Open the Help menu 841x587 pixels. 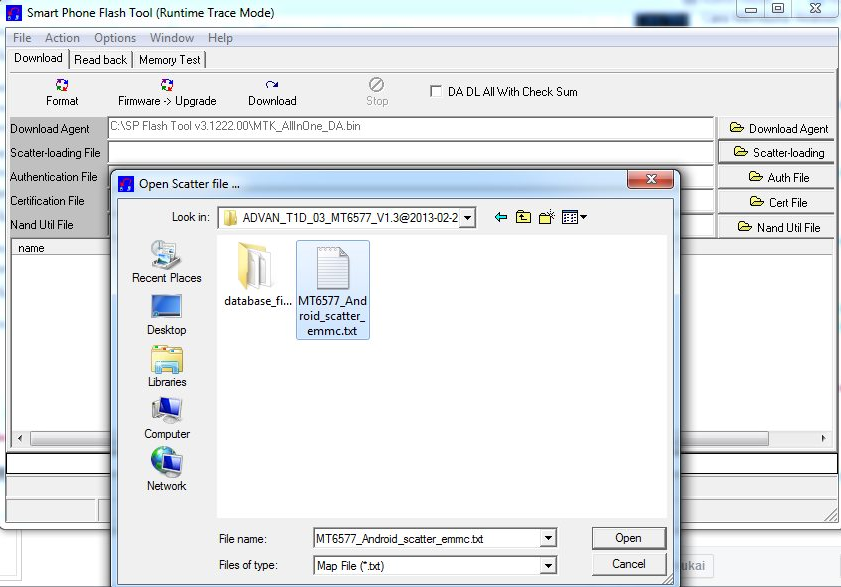[x=220, y=38]
